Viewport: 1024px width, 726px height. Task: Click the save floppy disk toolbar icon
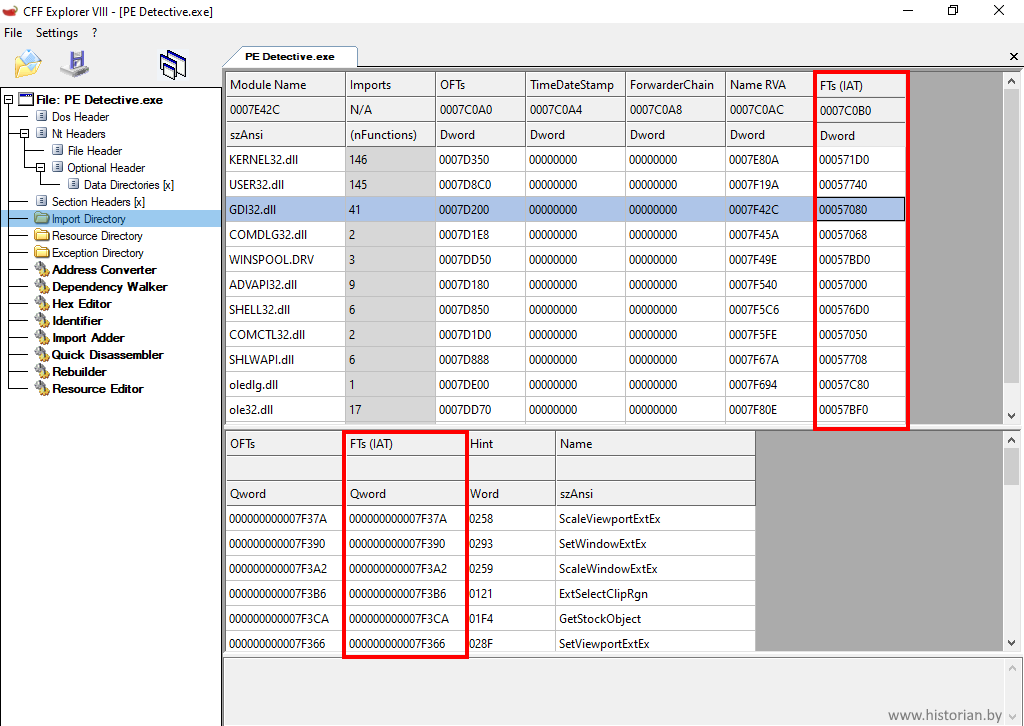tap(75, 65)
